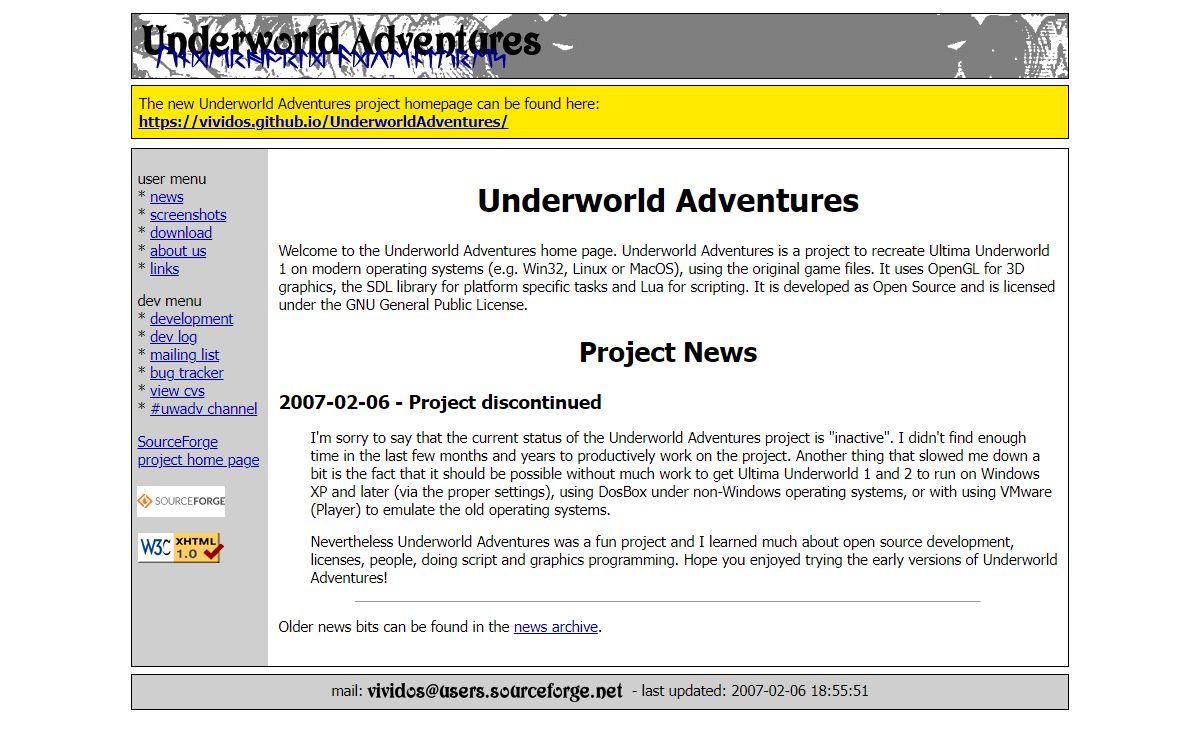Open the news archive link
Image resolution: width=1200 pixels, height=740 pixels.
coord(556,627)
